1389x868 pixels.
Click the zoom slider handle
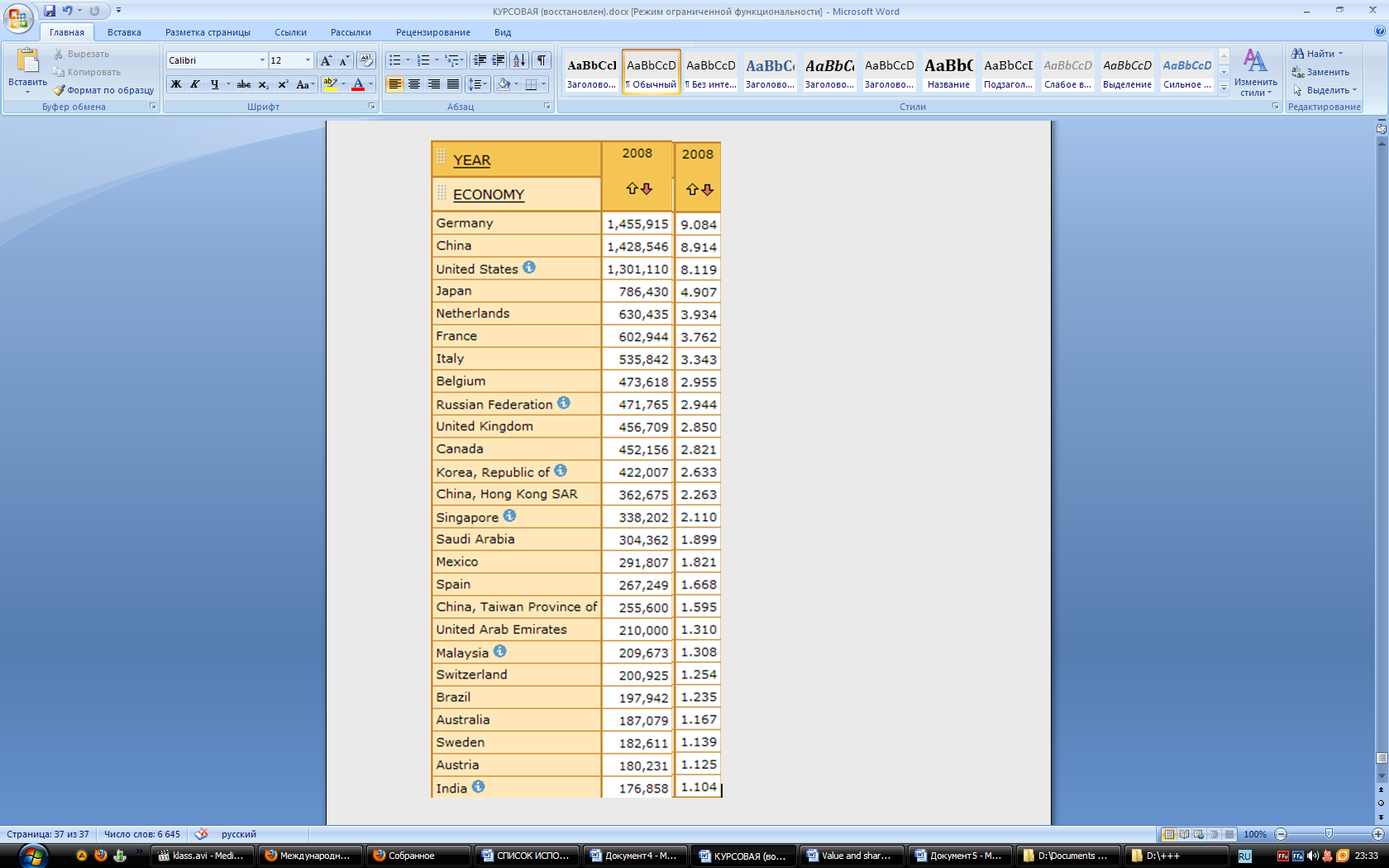pos(1329,834)
